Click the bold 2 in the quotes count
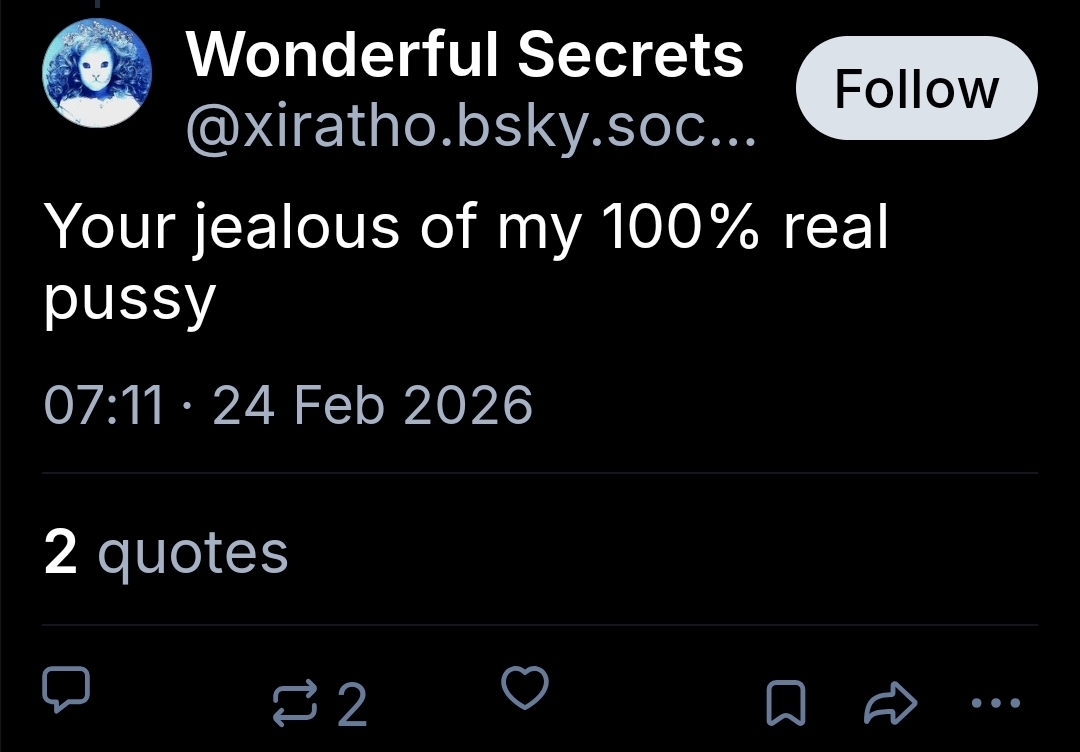 click(x=61, y=552)
